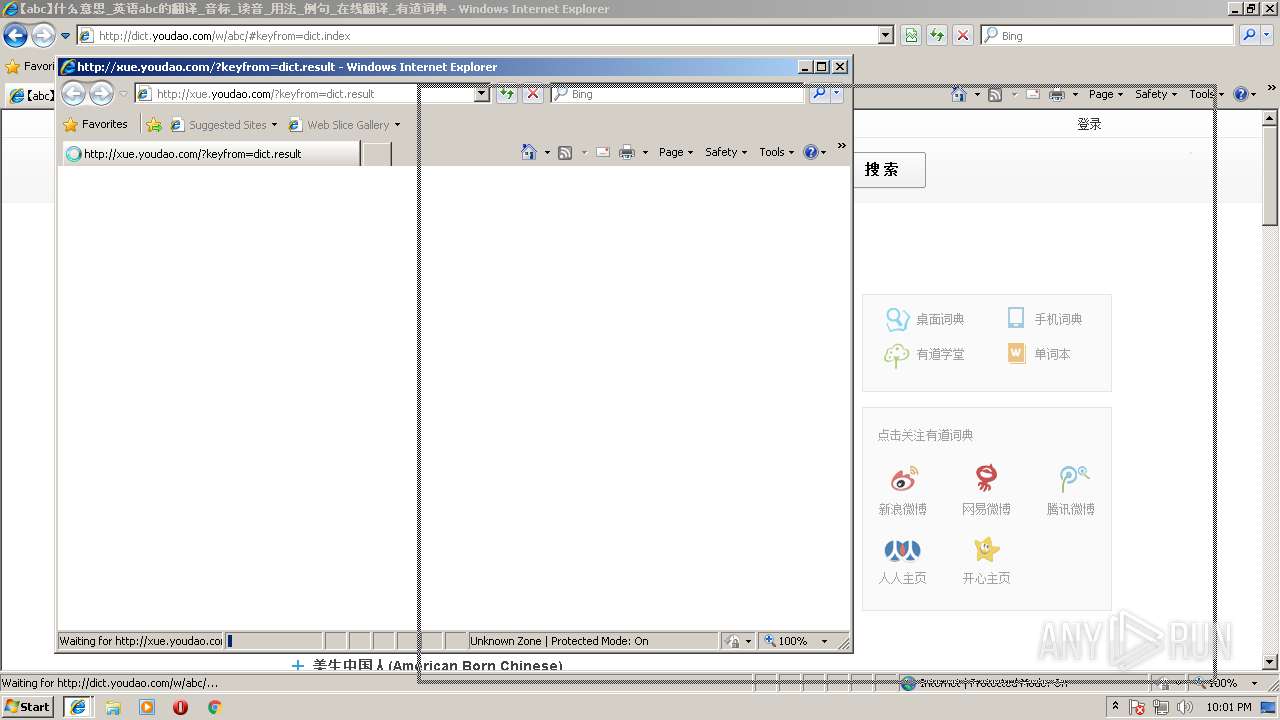Open Windows Explorer folder from the taskbar
The image size is (1280, 720).
(113, 707)
